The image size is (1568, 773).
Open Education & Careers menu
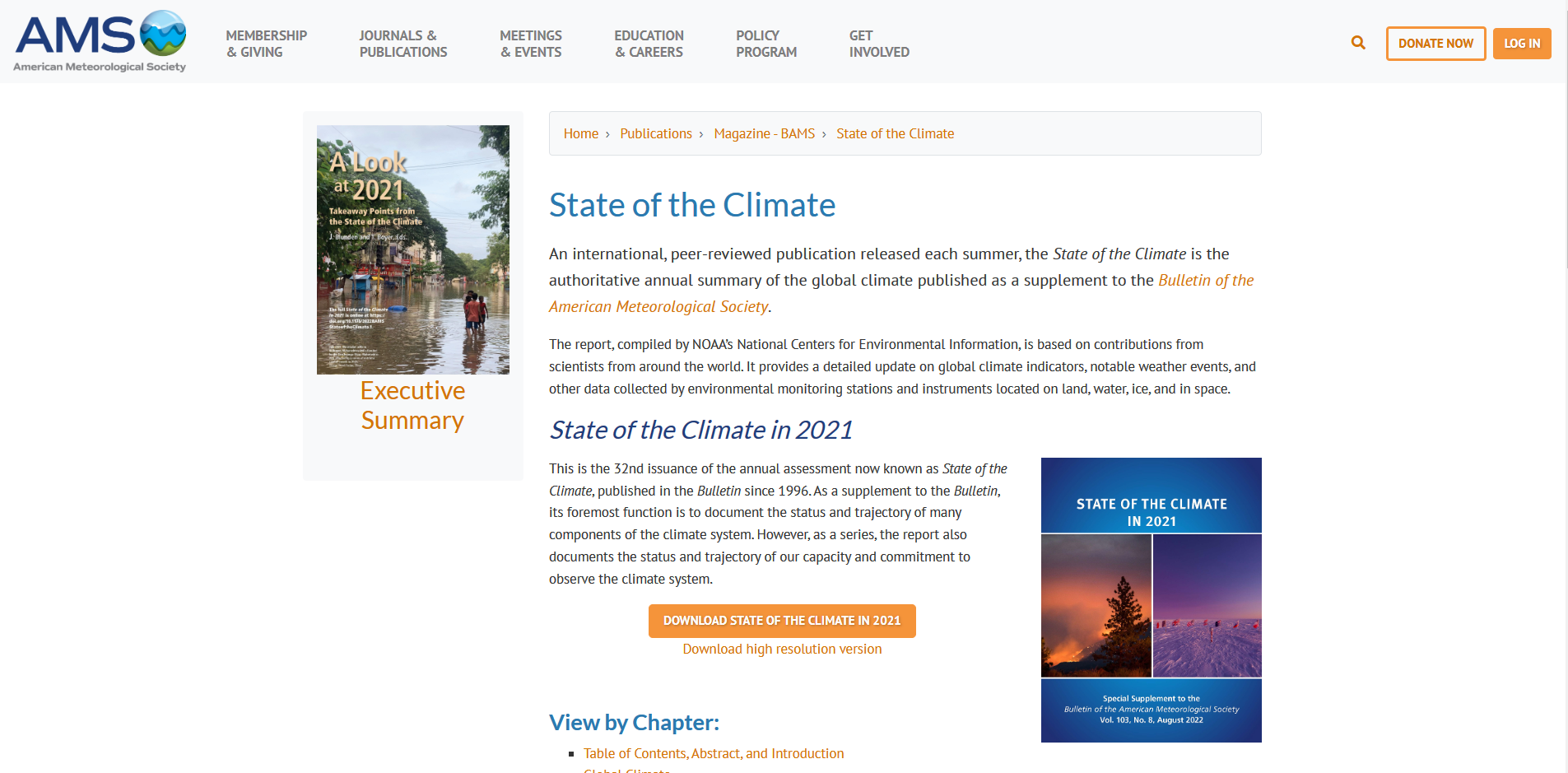(x=649, y=44)
